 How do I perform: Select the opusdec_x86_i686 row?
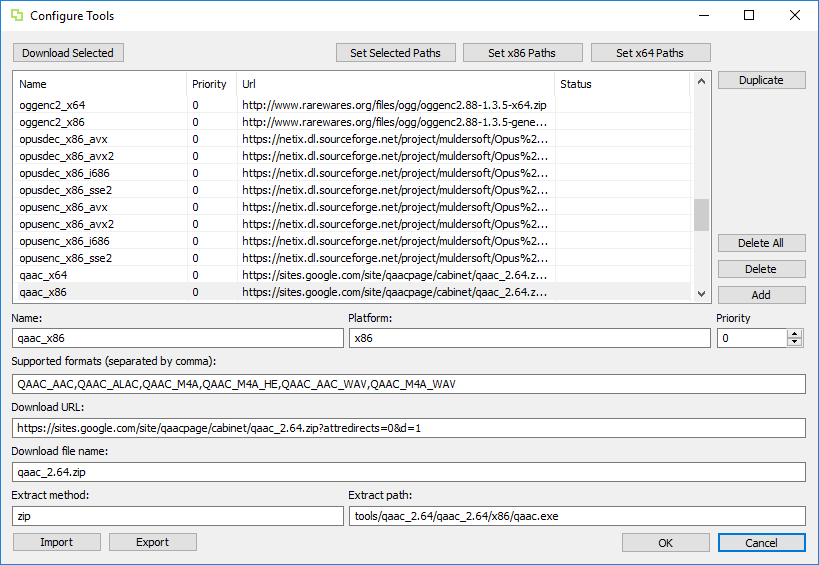tap(353, 173)
